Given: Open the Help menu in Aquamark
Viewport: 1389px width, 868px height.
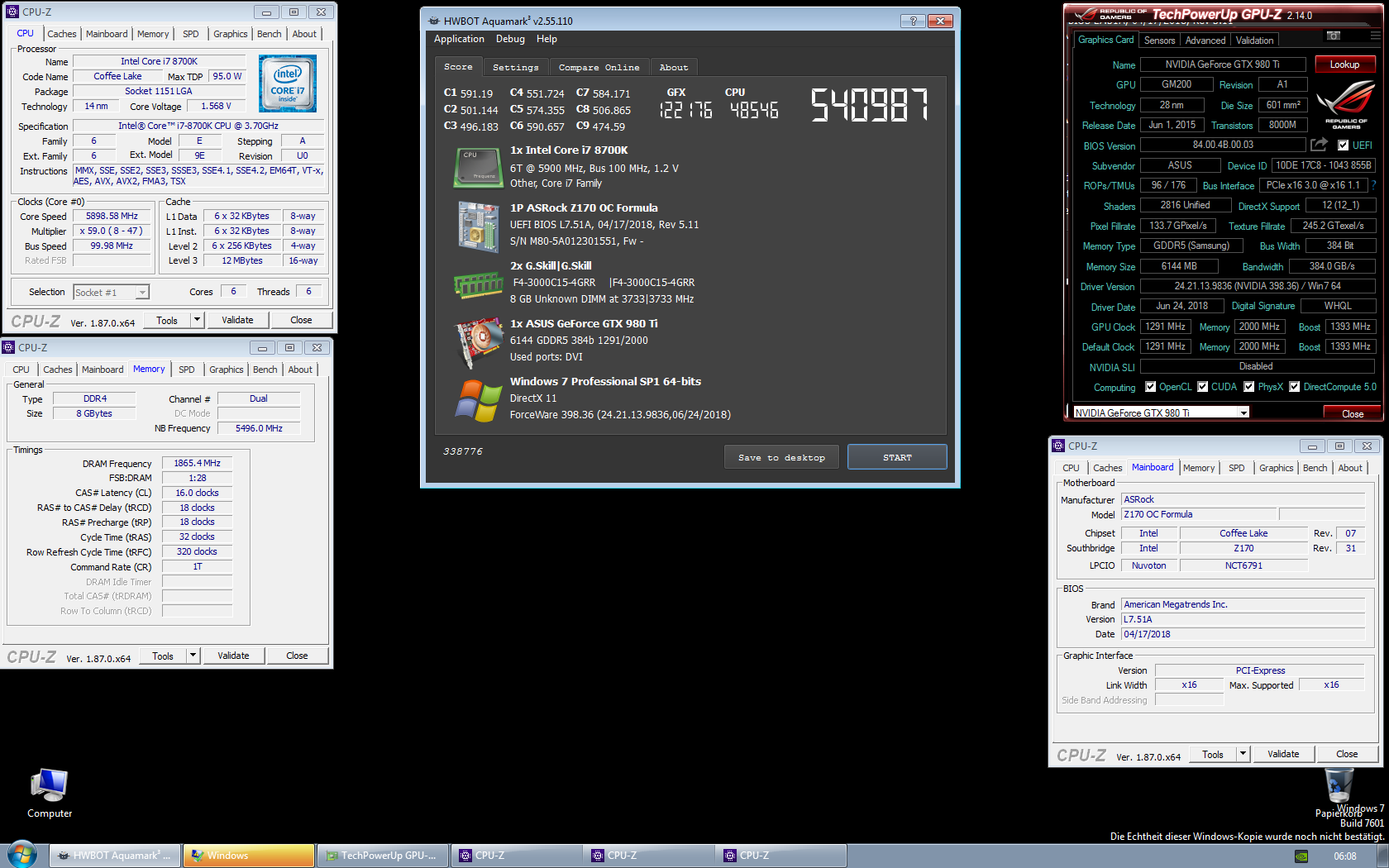Looking at the screenshot, I should [547, 39].
